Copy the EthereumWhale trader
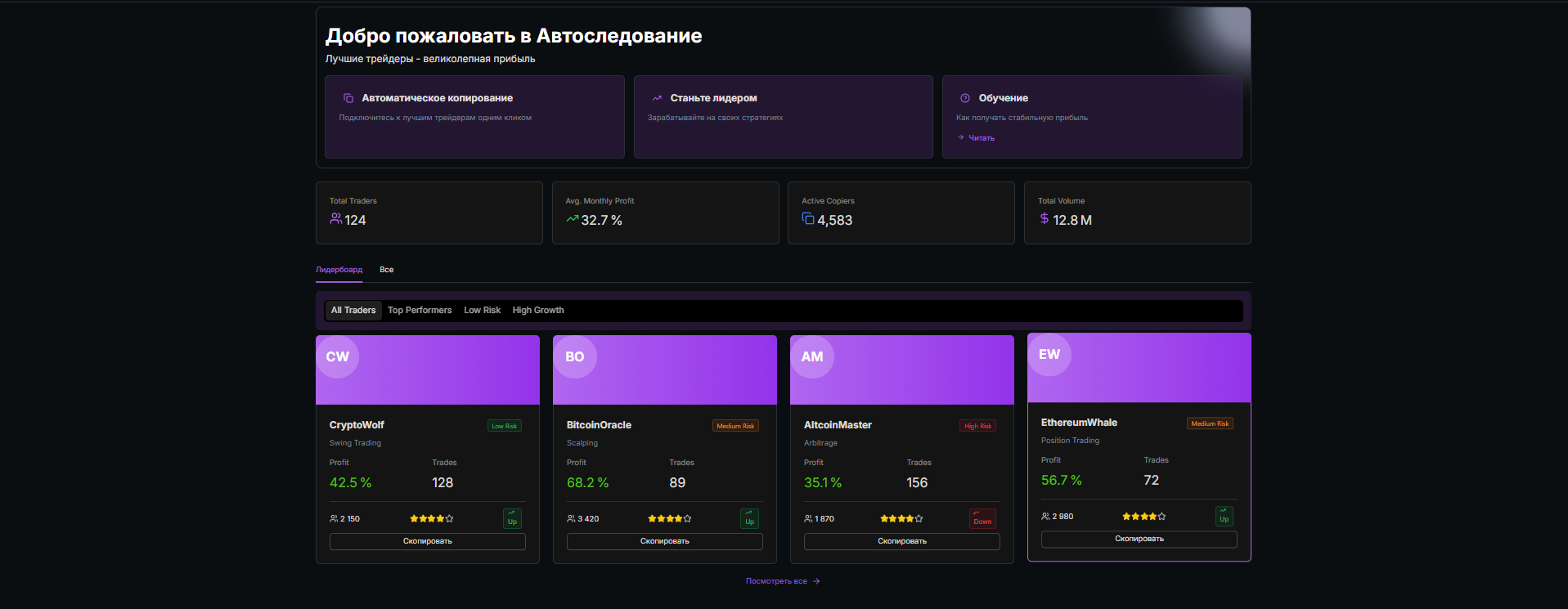The height and width of the screenshot is (609, 1568). click(x=1139, y=540)
